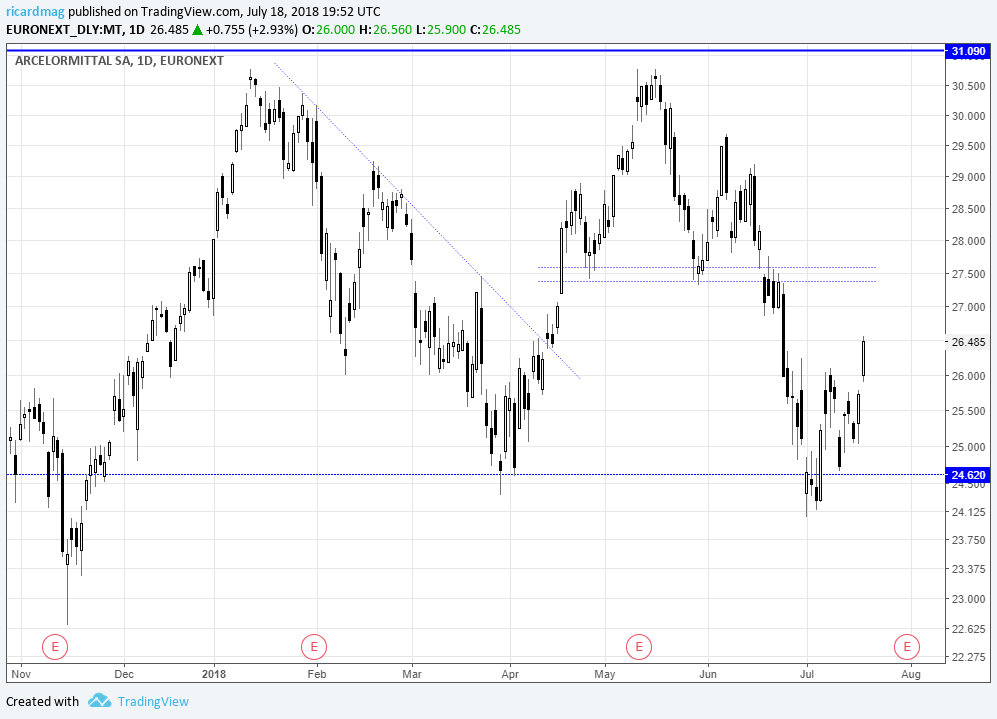The image size is (997, 719).
Task: Click the 23.750 price axis label
Action: (x=968, y=540)
